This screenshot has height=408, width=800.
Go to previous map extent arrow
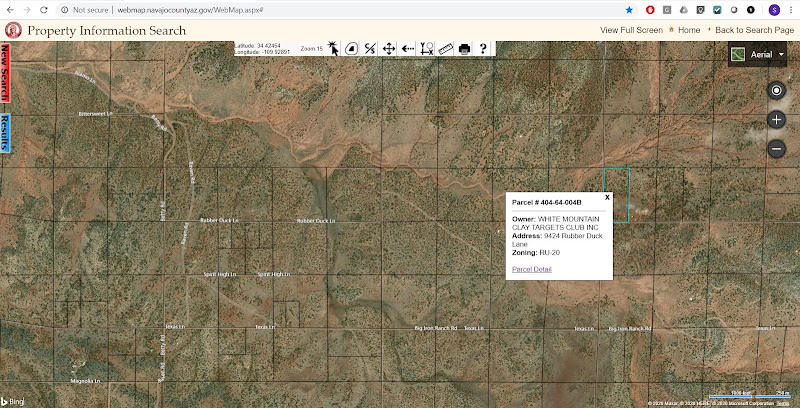tap(408, 48)
